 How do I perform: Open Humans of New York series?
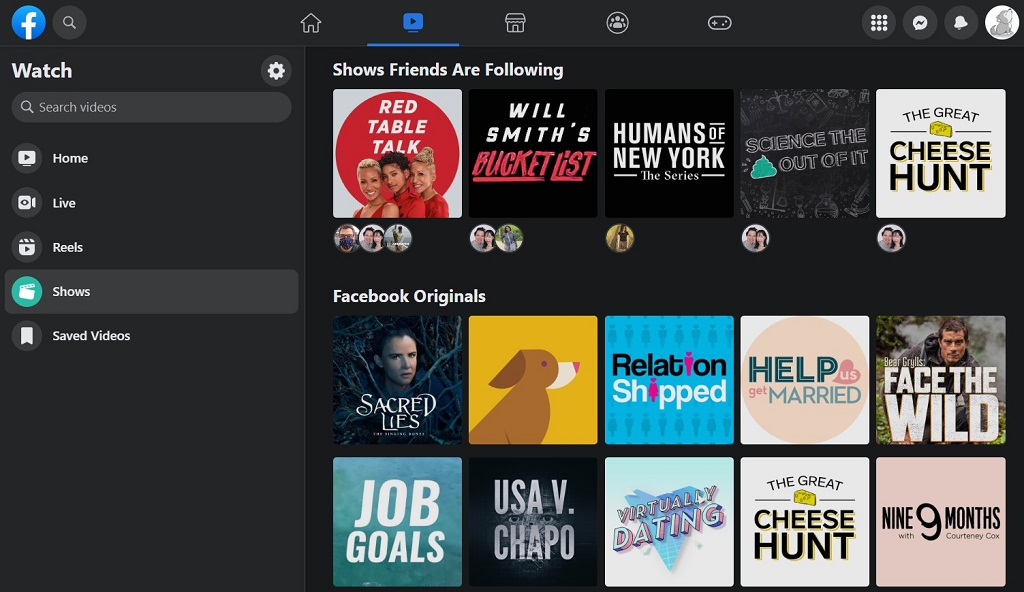tap(669, 154)
